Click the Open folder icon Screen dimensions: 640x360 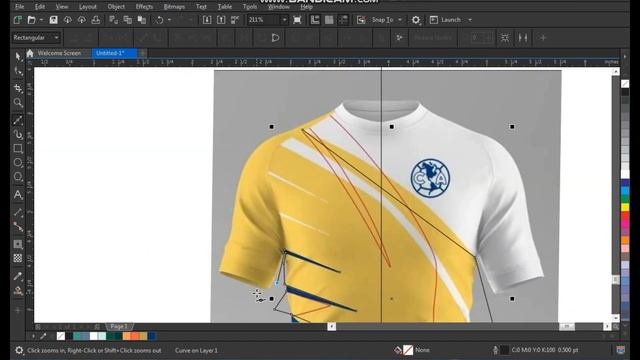31,20
